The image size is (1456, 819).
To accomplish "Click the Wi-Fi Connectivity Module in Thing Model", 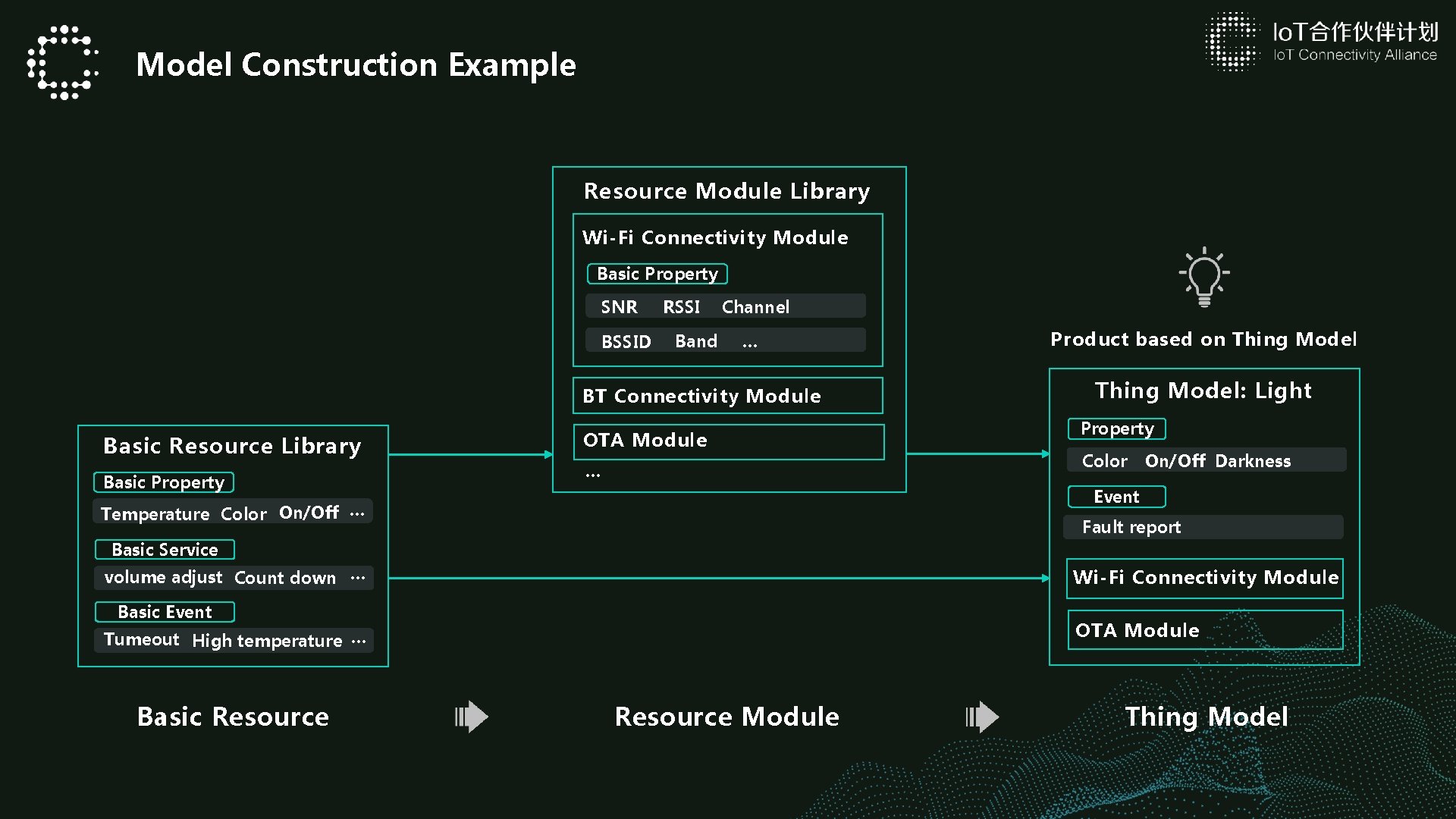I will coord(1205,578).
